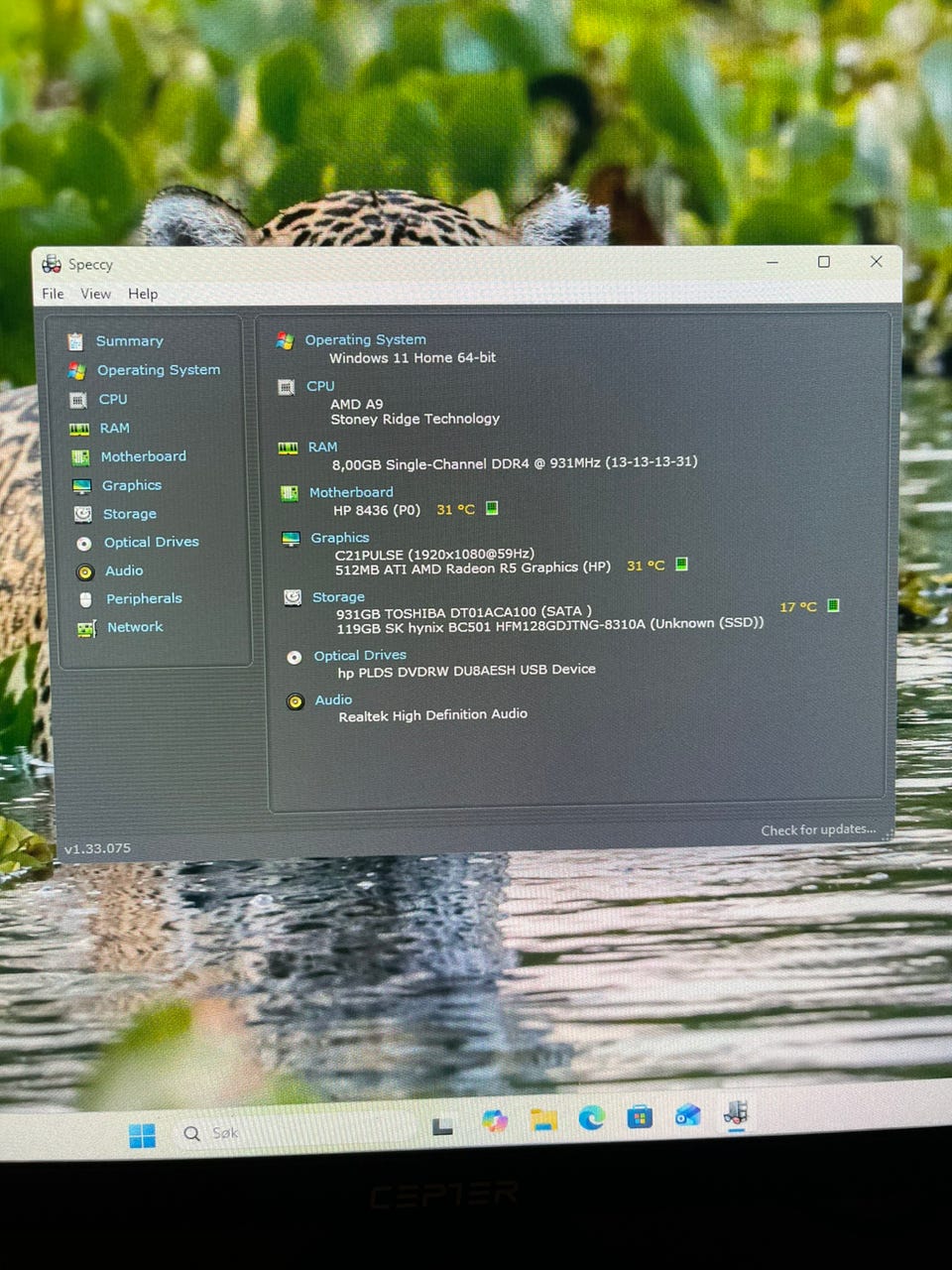Click the hp PLDS DVDRW DU8AESH text
This screenshot has width=952, height=1270.
click(x=467, y=671)
